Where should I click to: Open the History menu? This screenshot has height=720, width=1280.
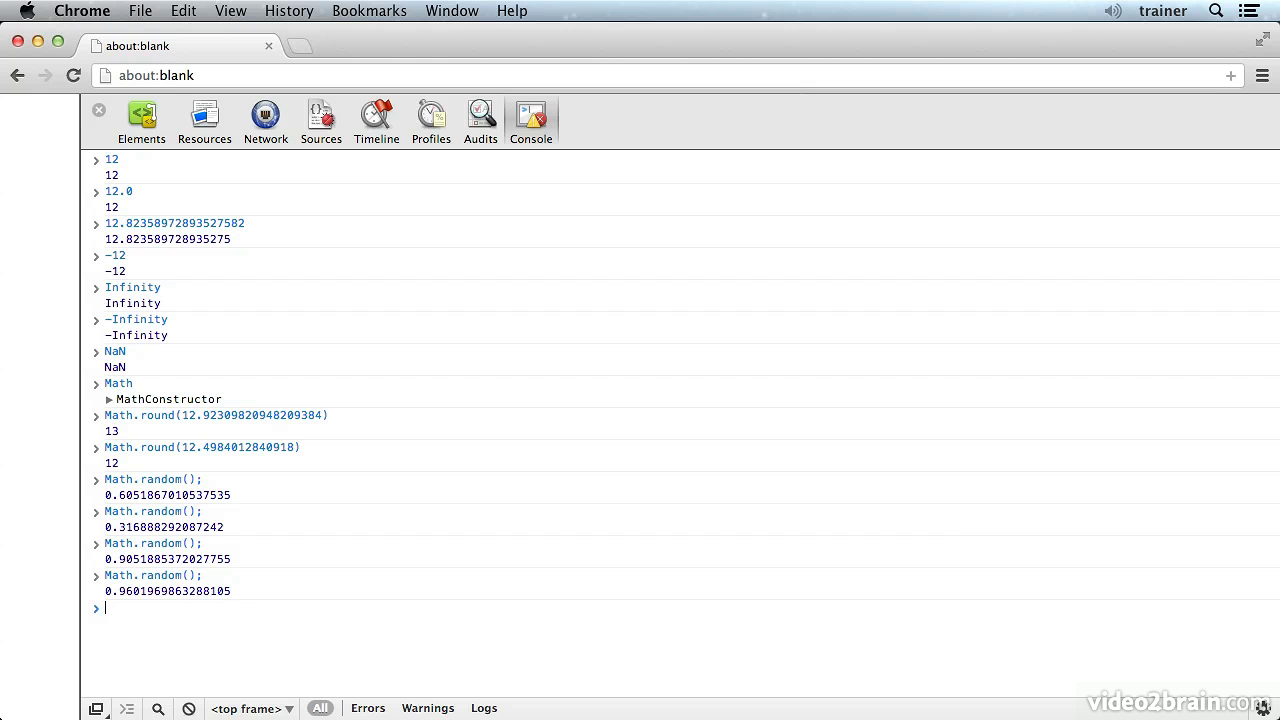point(289,11)
